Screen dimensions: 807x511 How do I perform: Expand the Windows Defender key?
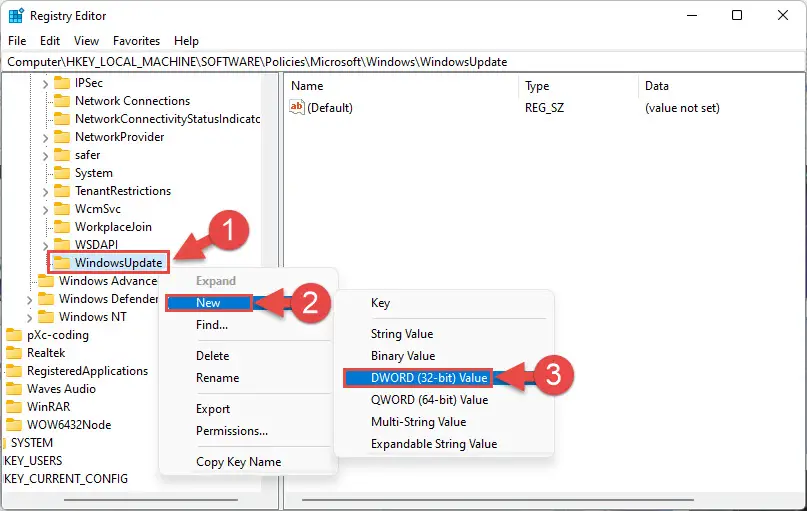coord(29,299)
